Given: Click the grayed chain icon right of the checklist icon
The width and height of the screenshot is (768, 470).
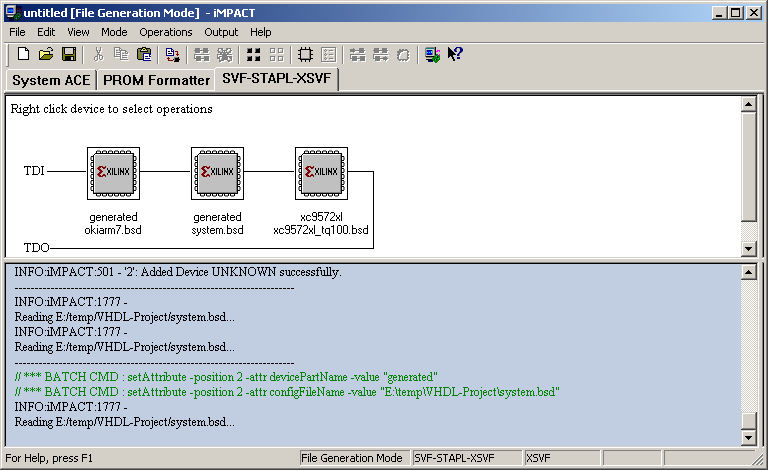Looking at the screenshot, I should coord(358,54).
